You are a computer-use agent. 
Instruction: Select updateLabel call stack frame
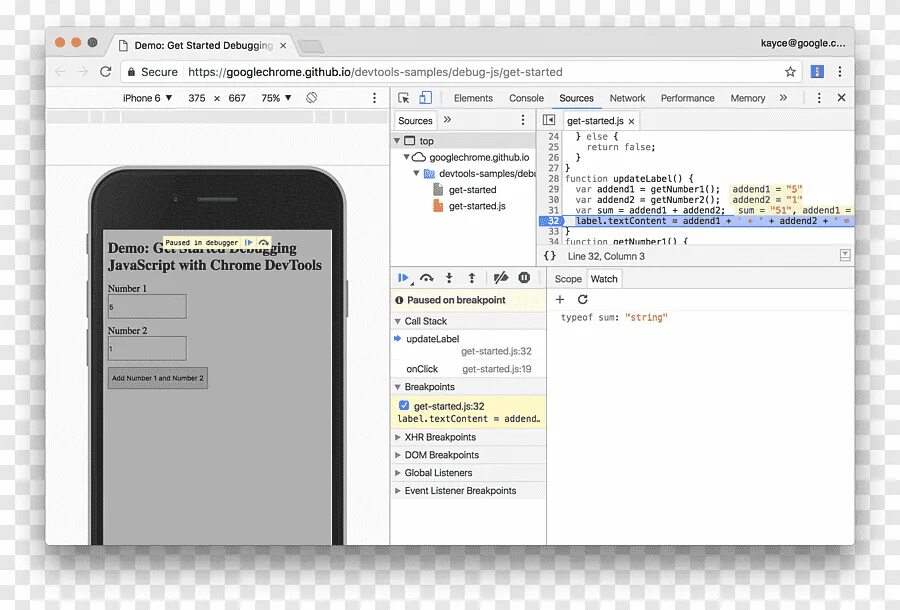(x=468, y=344)
